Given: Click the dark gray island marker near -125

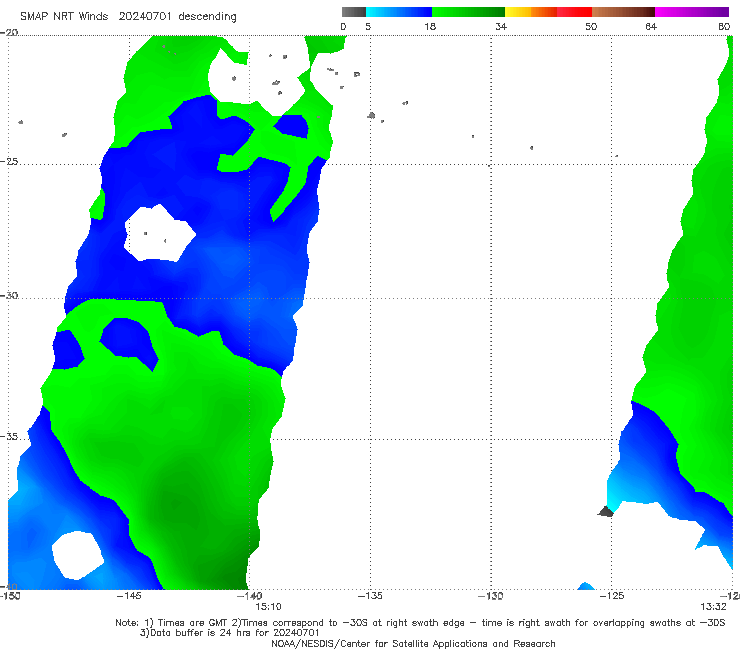Looking at the screenshot, I should click(x=606, y=511).
